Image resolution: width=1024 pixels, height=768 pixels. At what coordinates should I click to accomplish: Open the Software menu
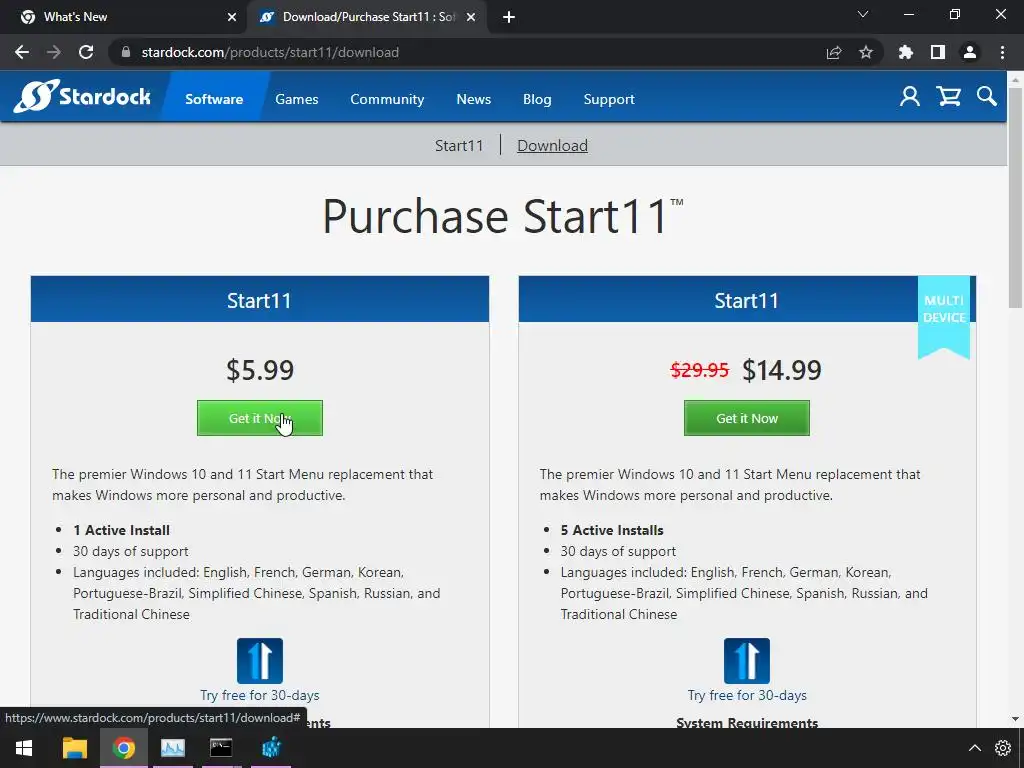(x=214, y=99)
